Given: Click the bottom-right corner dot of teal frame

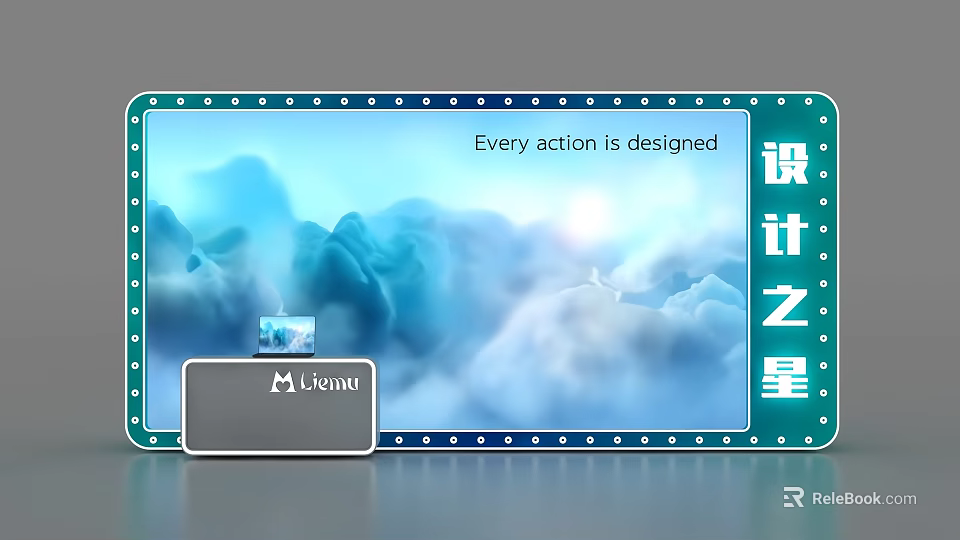Looking at the screenshot, I should click(824, 439).
